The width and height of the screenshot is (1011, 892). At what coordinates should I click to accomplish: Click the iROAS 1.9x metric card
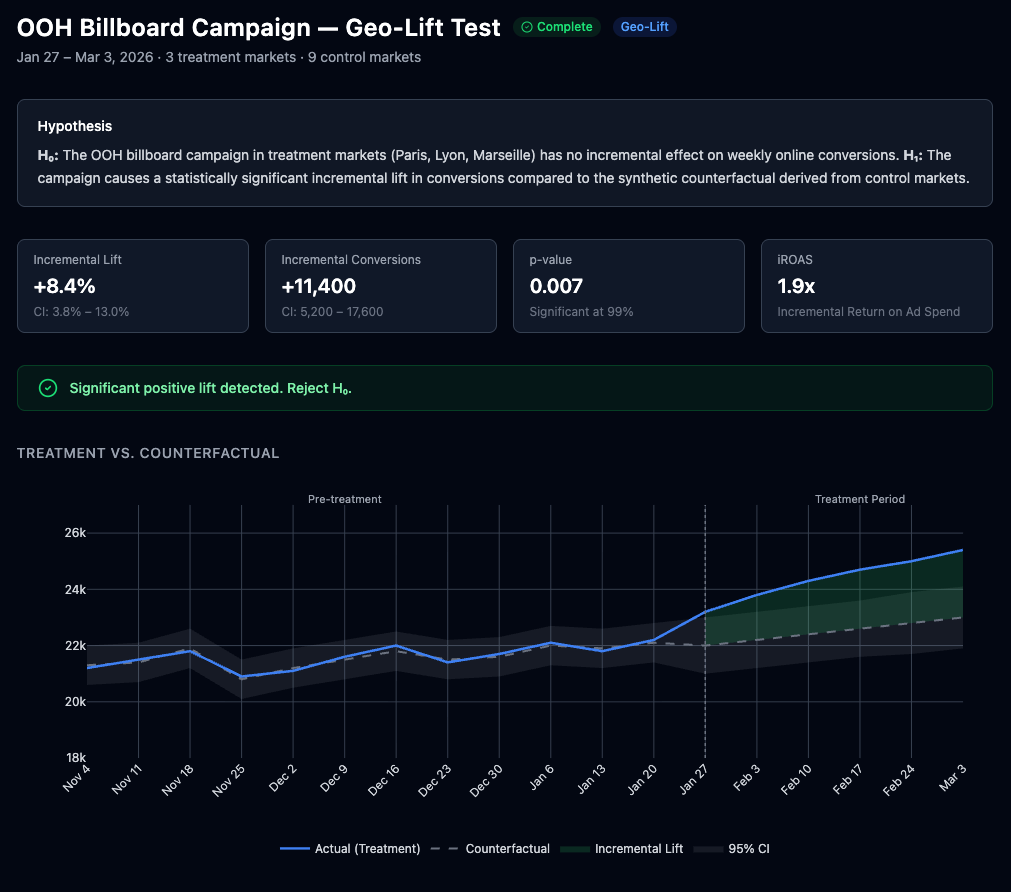pos(876,286)
